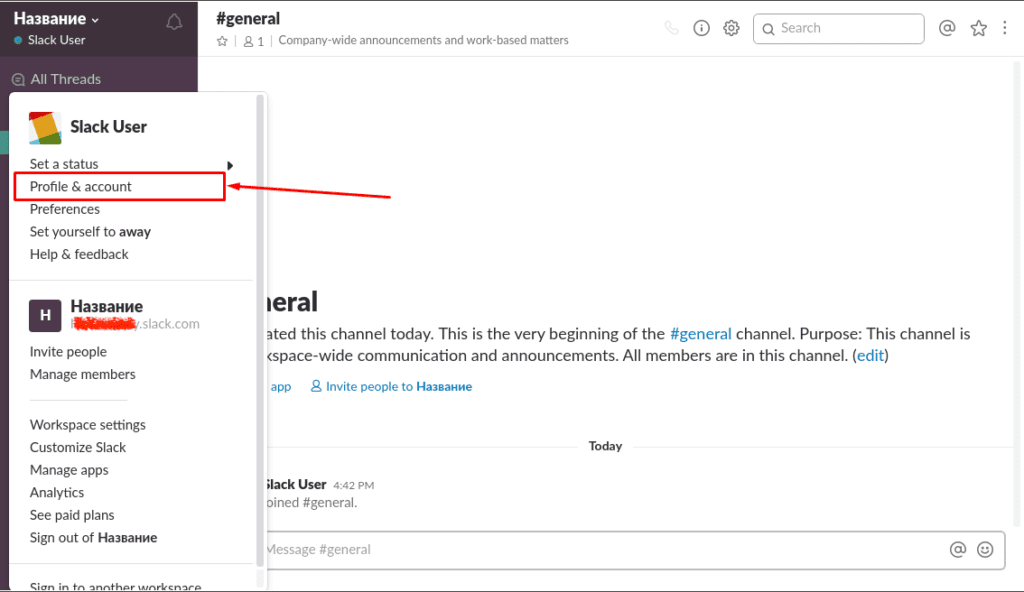Open starred items star icon in header
The width and height of the screenshot is (1024, 592).
pos(978,28)
